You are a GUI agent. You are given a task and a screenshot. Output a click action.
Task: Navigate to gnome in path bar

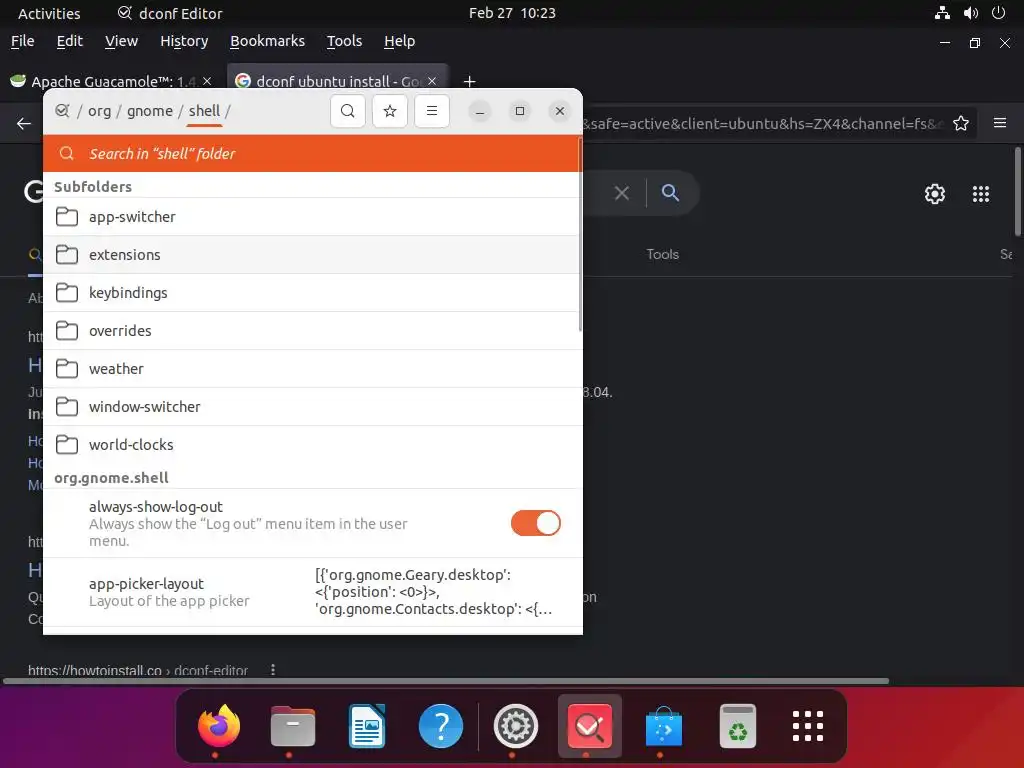[150, 111]
